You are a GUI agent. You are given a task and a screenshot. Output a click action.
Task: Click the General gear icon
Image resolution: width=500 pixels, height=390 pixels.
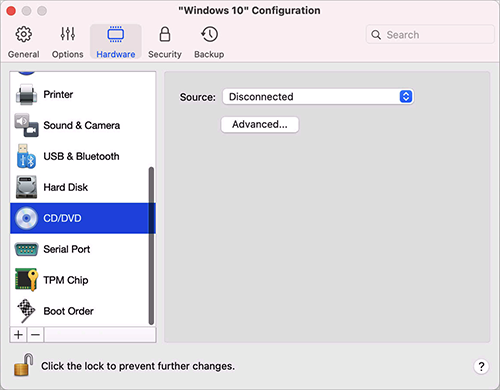24,34
